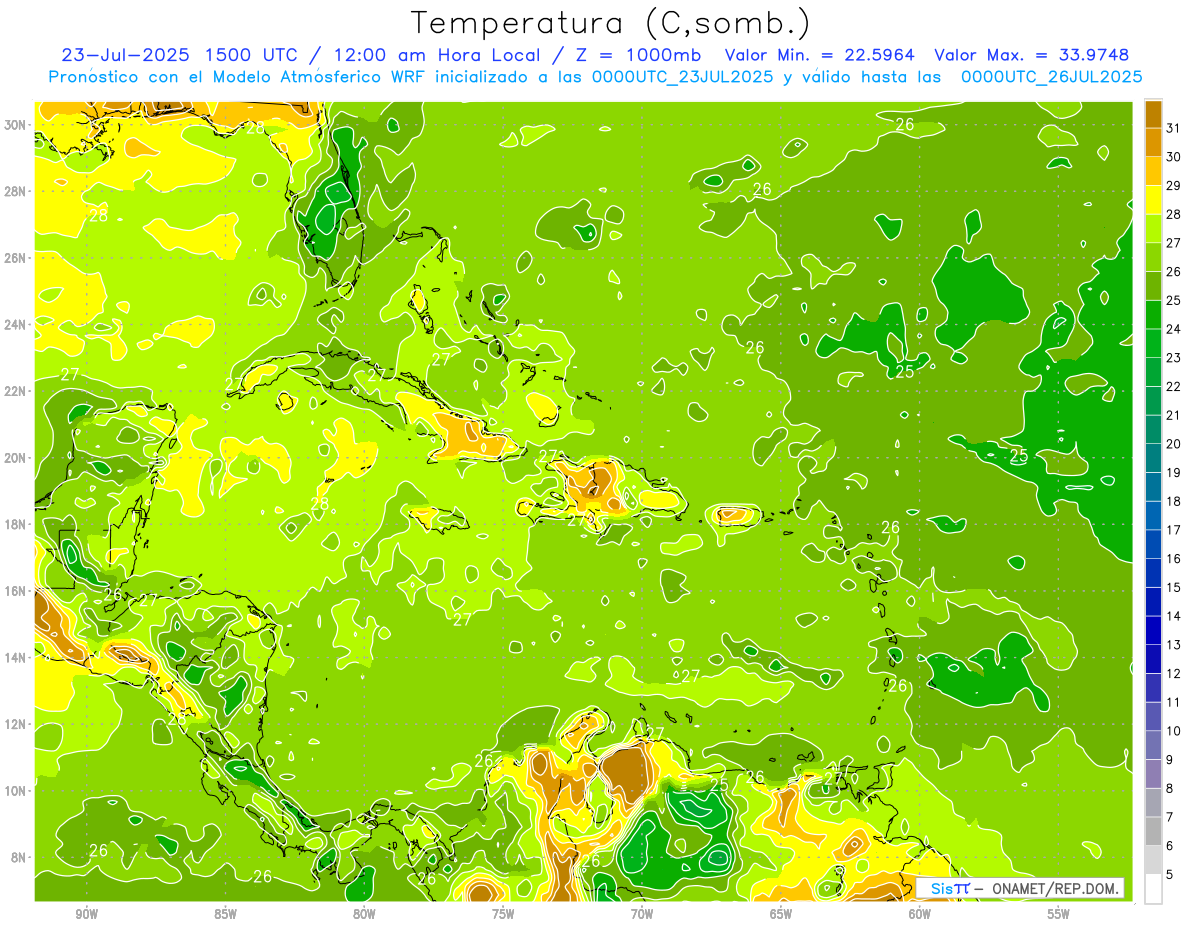Click the color bar label '13'
The width and height of the screenshot is (1200, 927).
1174,645
